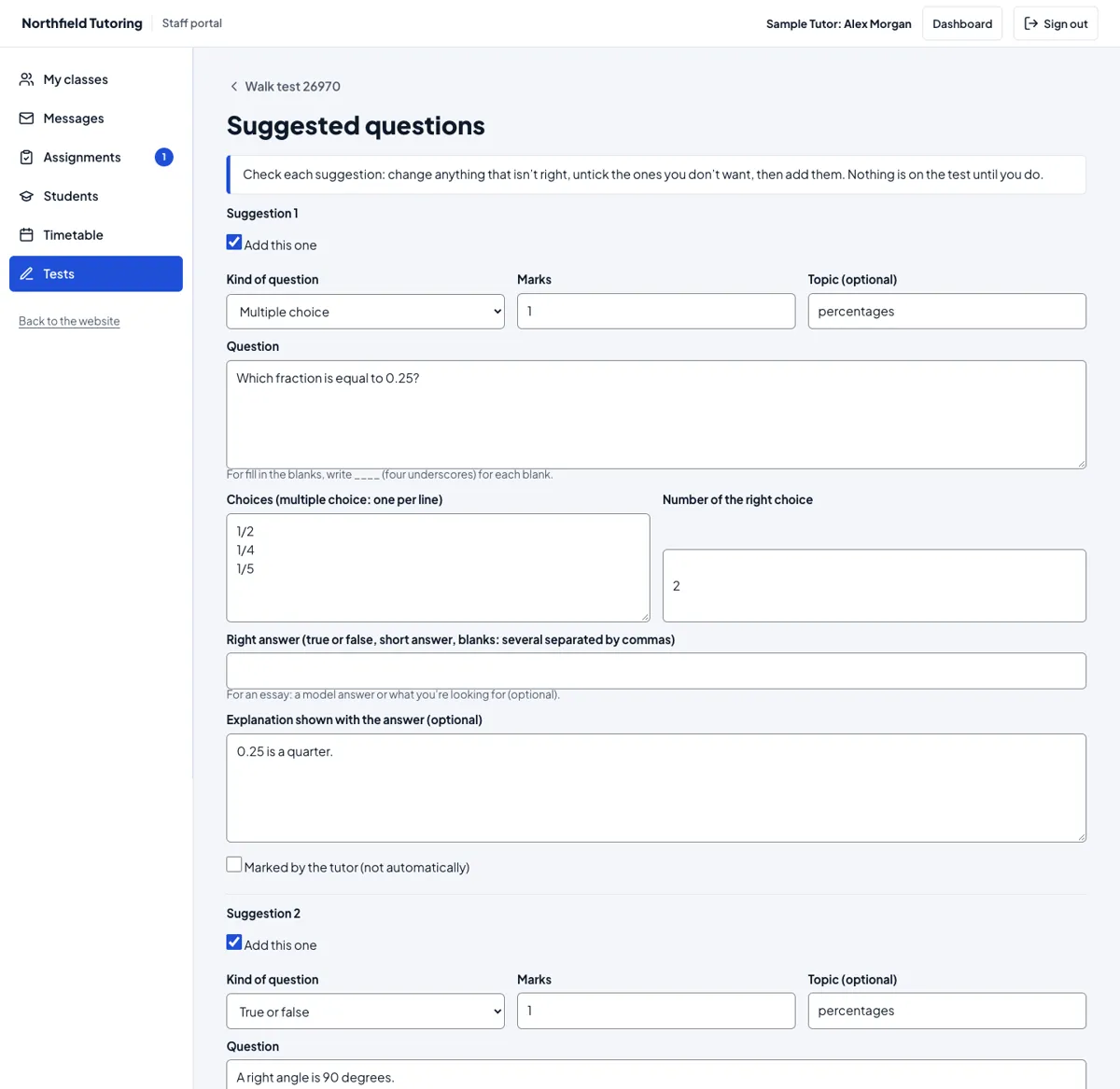Click the question box with 'Which fraction is equal to 0.25?'
The image size is (1120, 1089).
(656, 414)
